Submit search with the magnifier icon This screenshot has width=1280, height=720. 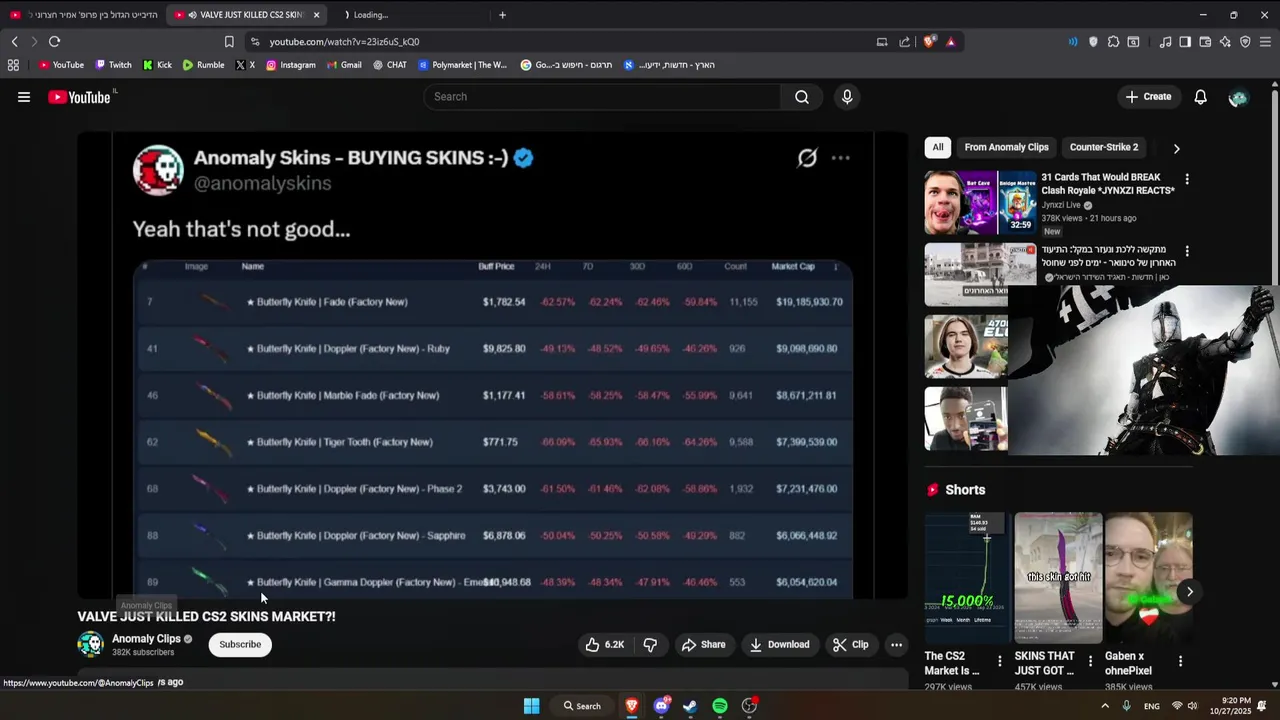click(x=802, y=97)
